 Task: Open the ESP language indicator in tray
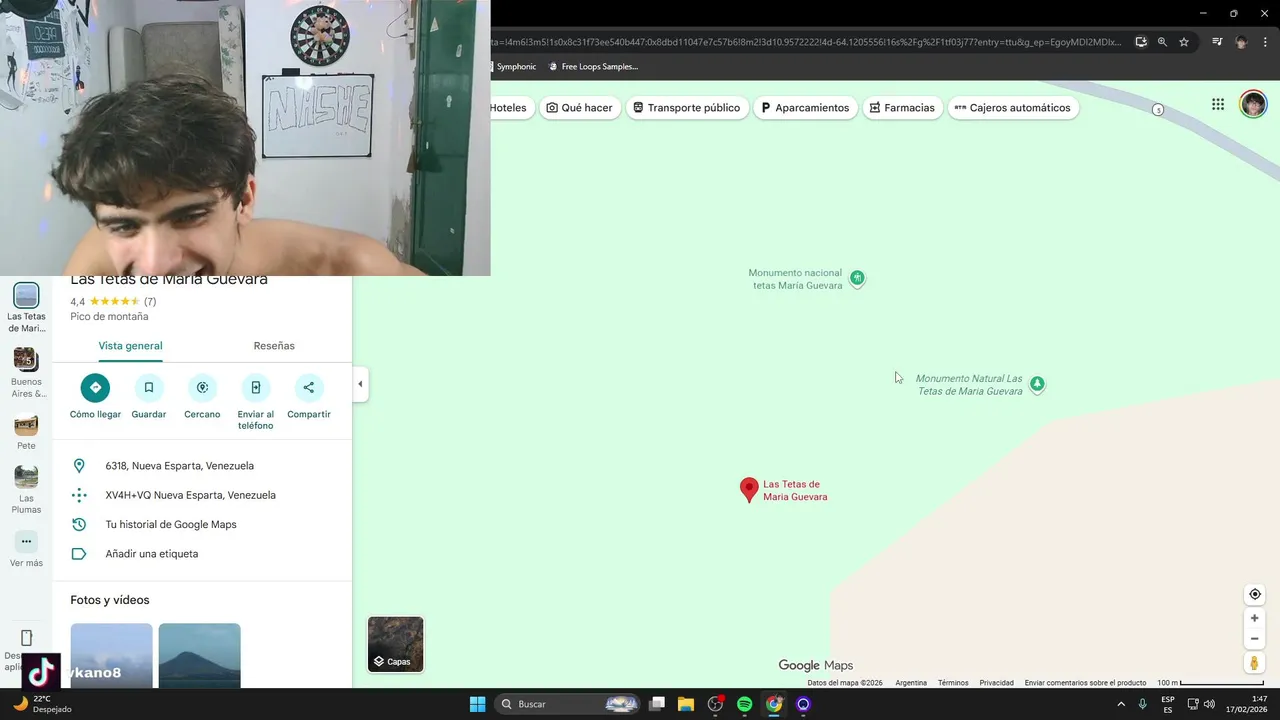pos(1168,704)
